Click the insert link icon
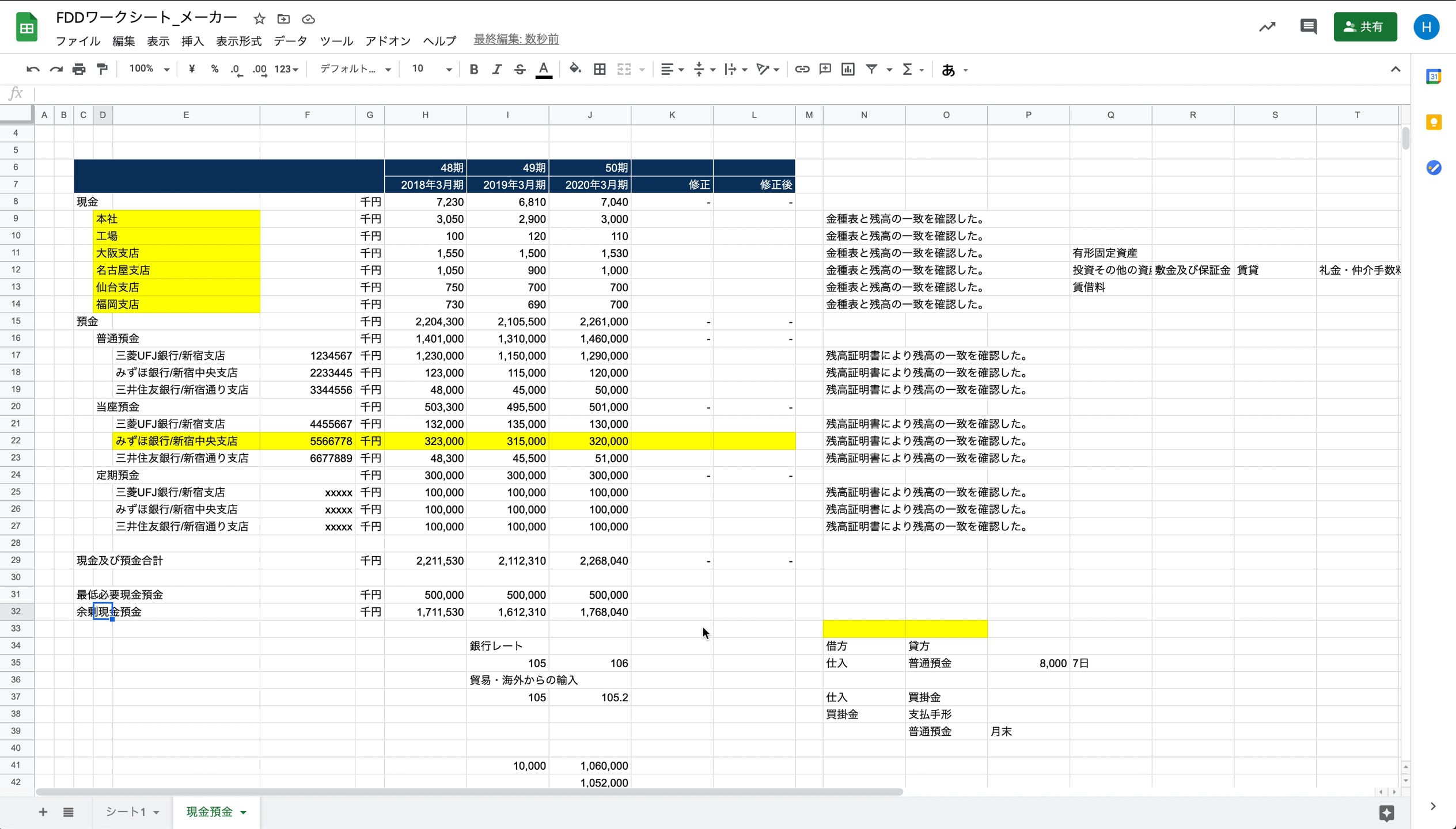Image resolution: width=1456 pixels, height=829 pixels. (802, 69)
